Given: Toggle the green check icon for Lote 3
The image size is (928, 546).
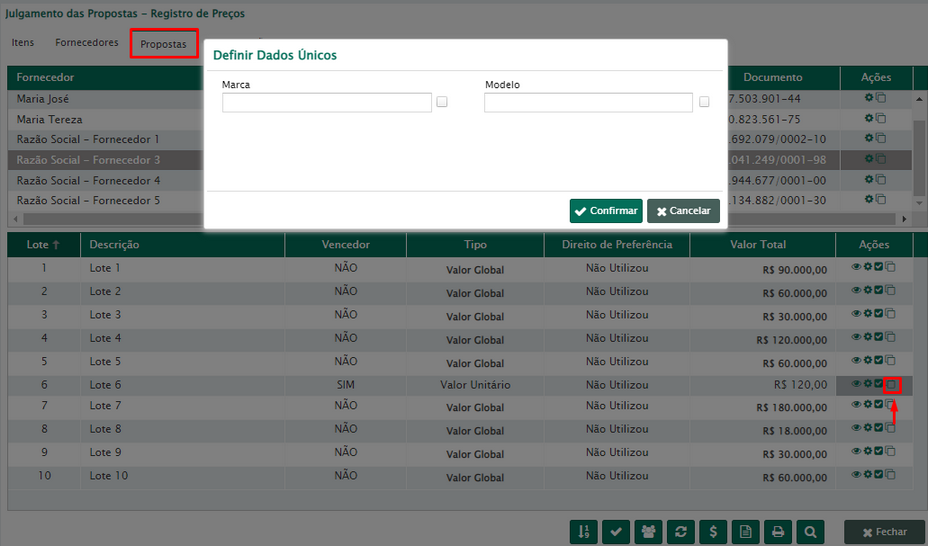Looking at the screenshot, I should coord(879,314).
